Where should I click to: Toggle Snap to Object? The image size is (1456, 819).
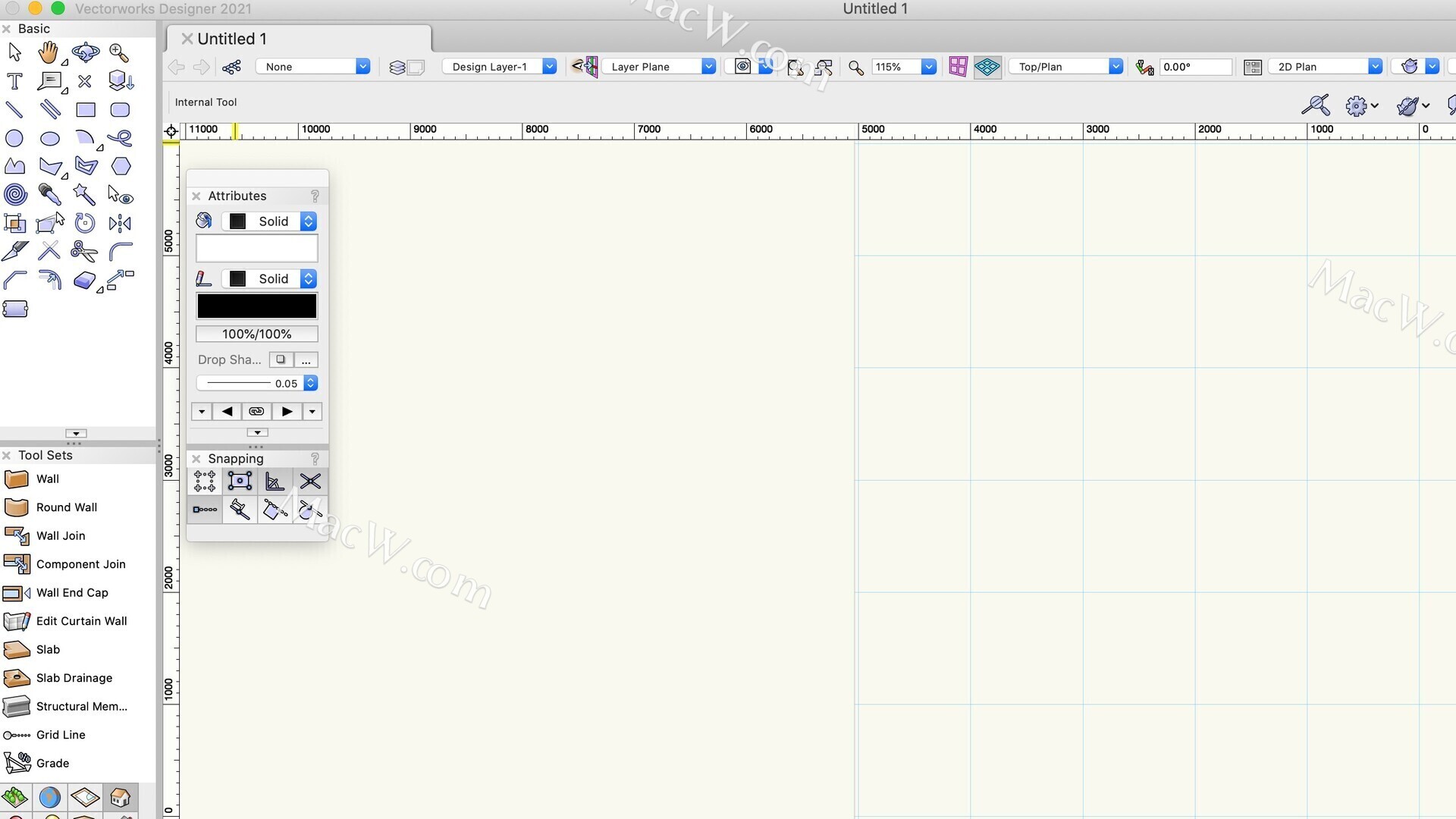[240, 482]
